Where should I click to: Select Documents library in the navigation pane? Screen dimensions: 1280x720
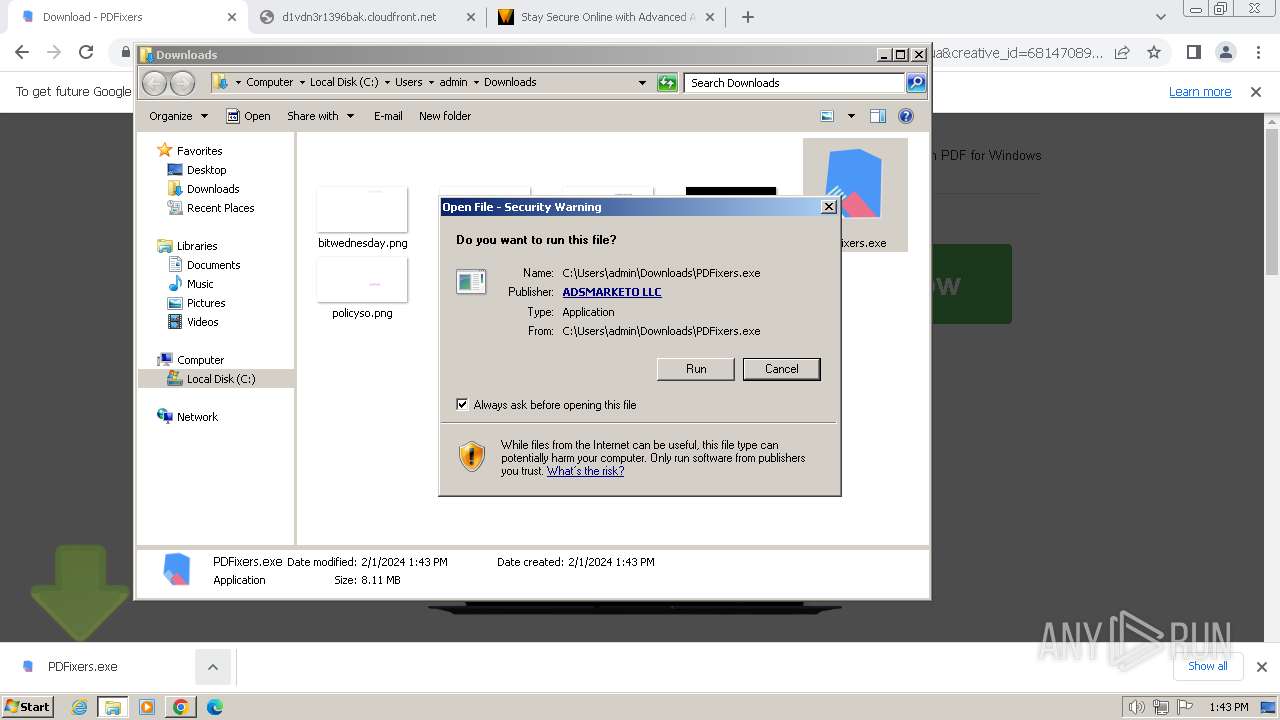tap(204, 265)
